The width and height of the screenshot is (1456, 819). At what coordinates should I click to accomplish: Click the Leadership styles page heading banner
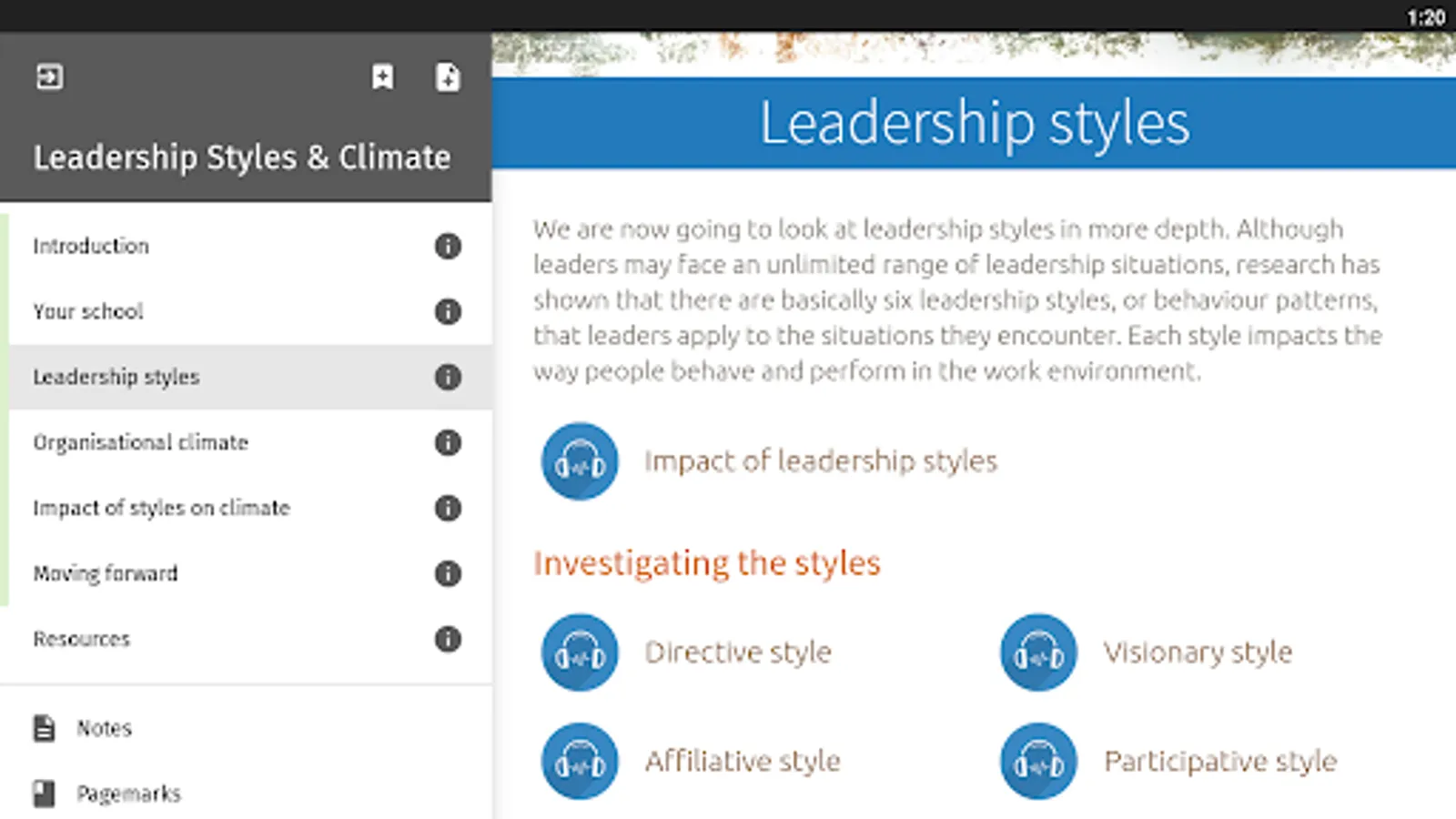pos(974,123)
